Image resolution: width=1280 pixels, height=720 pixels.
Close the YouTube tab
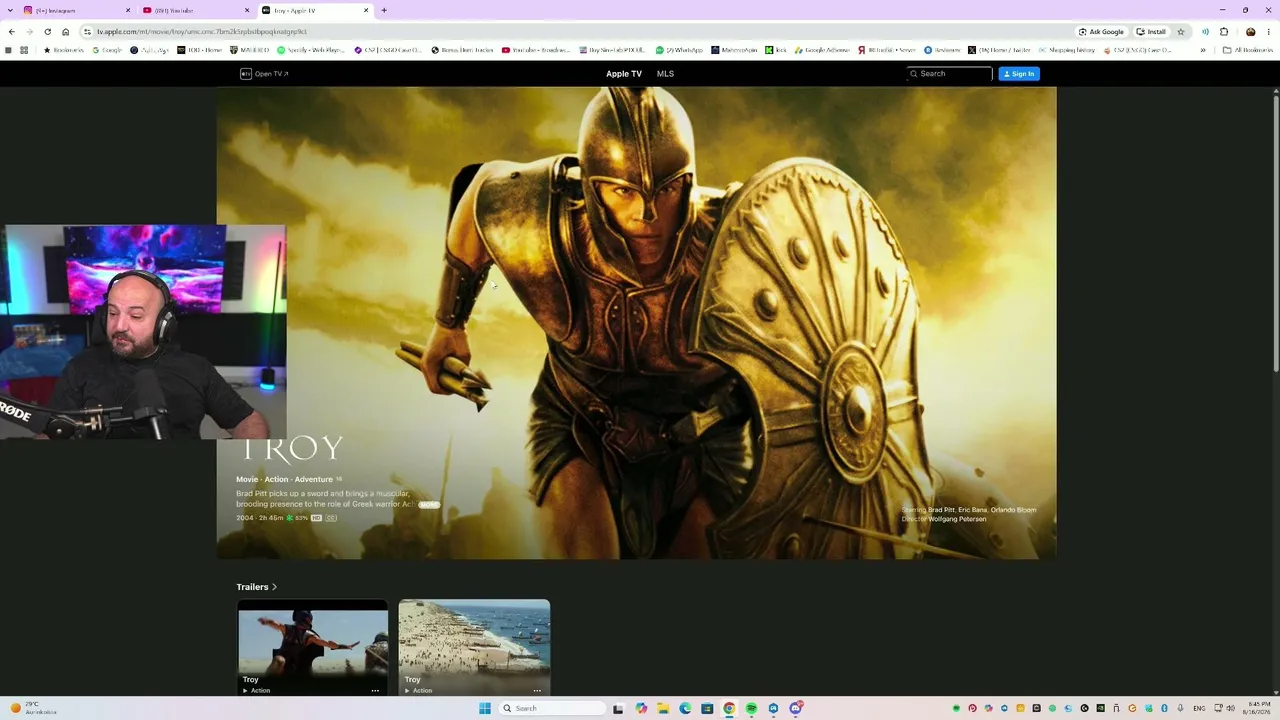pos(247,10)
